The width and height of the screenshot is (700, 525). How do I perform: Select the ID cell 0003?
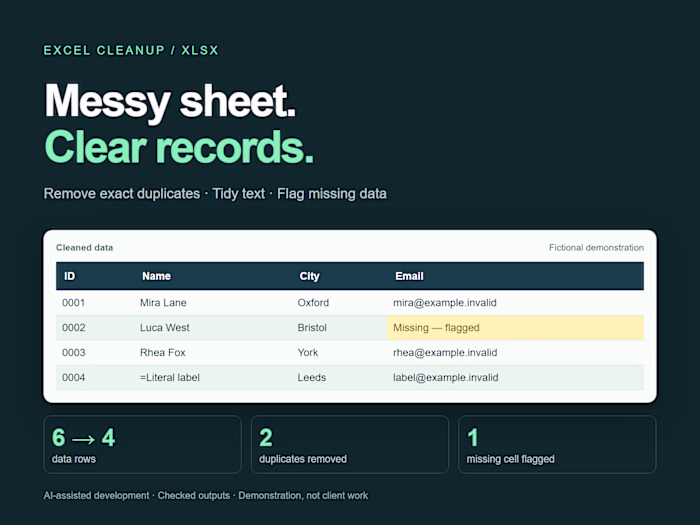73,353
